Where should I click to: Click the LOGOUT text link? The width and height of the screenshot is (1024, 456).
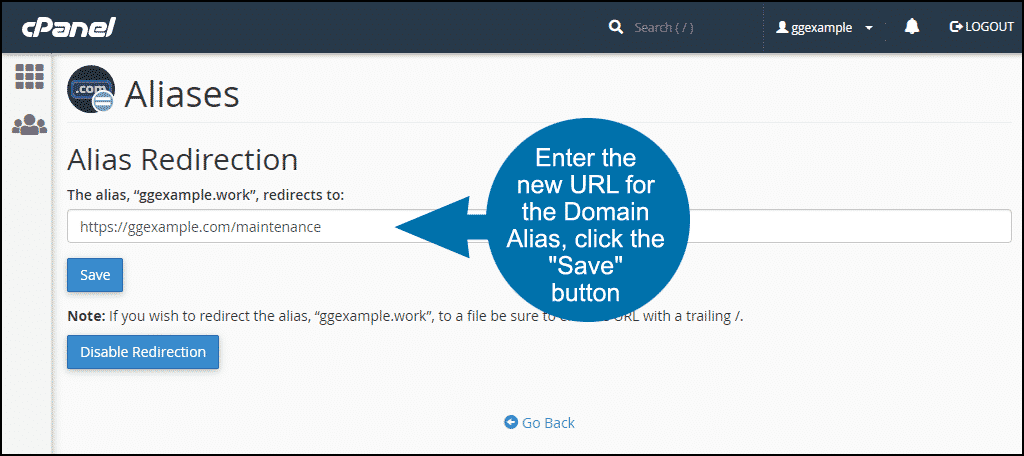[989, 27]
